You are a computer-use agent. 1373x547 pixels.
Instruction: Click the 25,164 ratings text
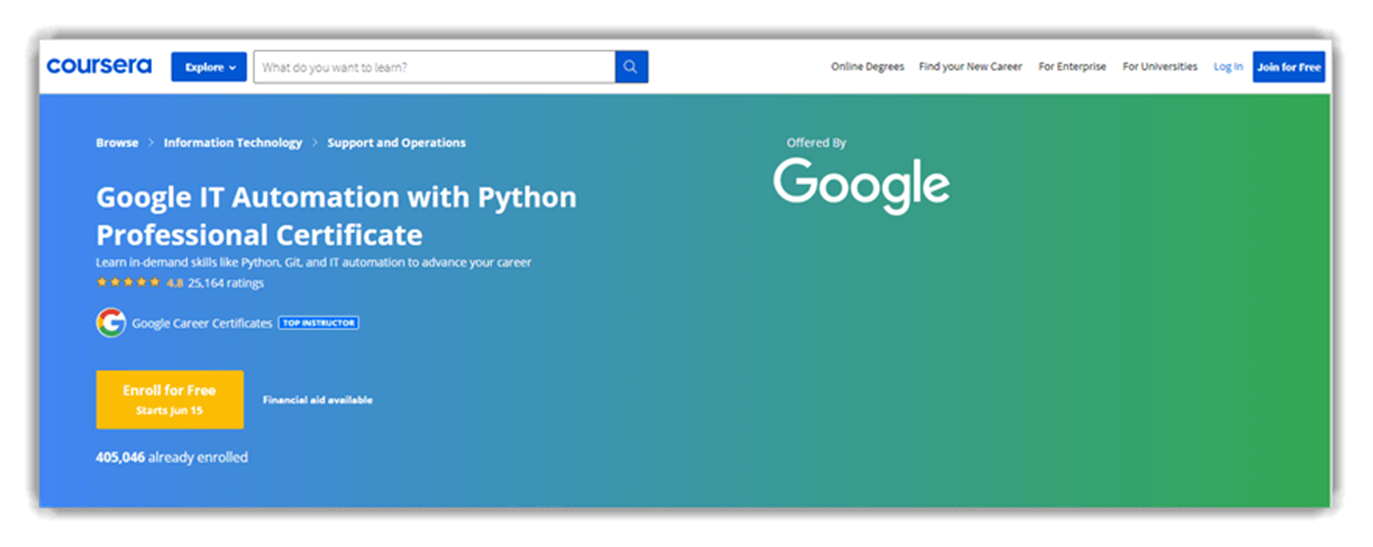[226, 283]
